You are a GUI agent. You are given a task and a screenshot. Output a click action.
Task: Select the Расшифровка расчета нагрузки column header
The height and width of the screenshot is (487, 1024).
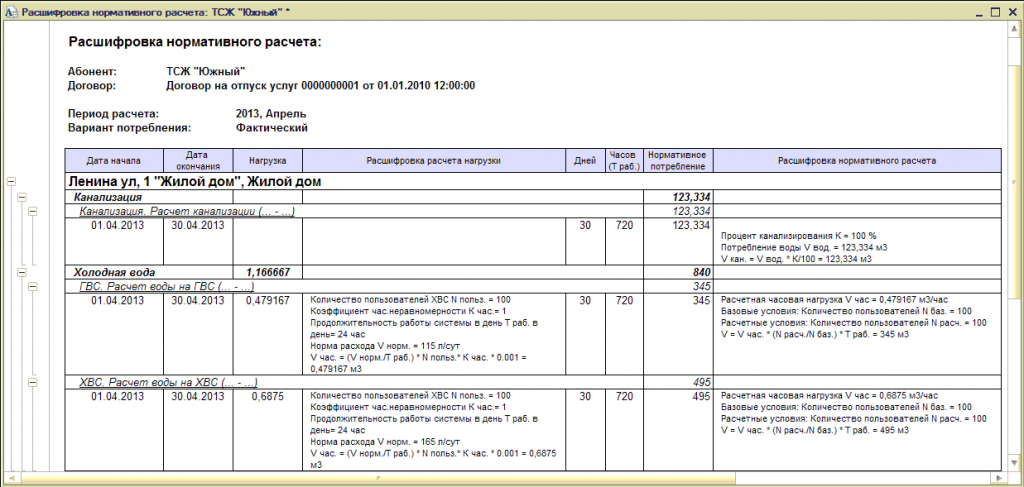click(434, 161)
